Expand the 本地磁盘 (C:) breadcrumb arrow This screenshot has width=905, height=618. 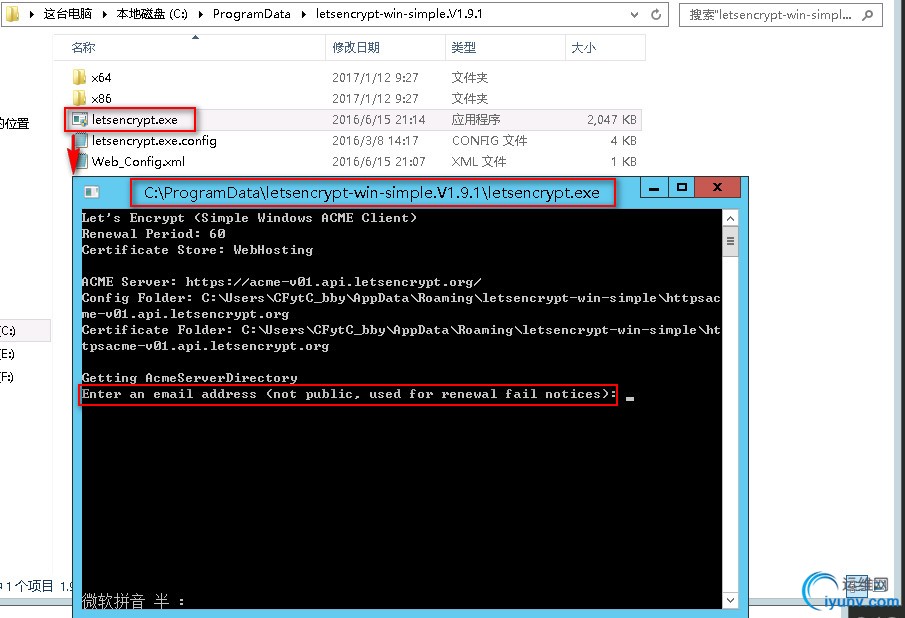[x=200, y=14]
